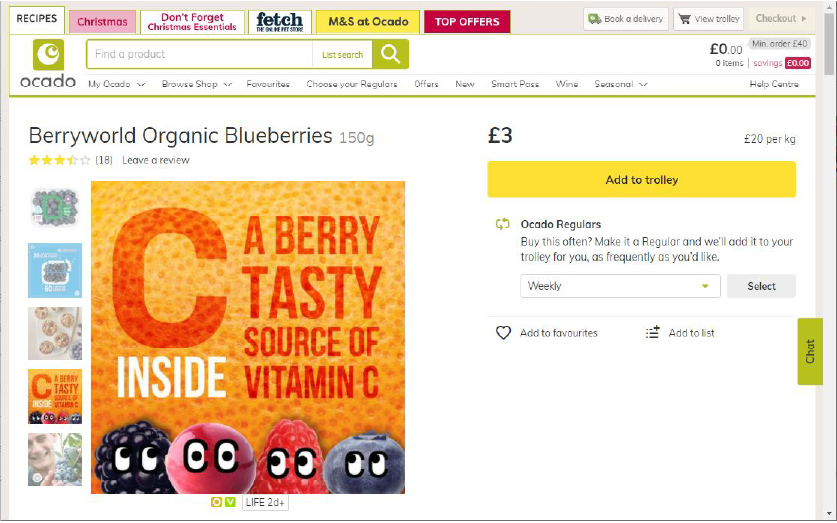The width and height of the screenshot is (837, 523).
Task: Click the Leave a review link
Action: point(155,160)
